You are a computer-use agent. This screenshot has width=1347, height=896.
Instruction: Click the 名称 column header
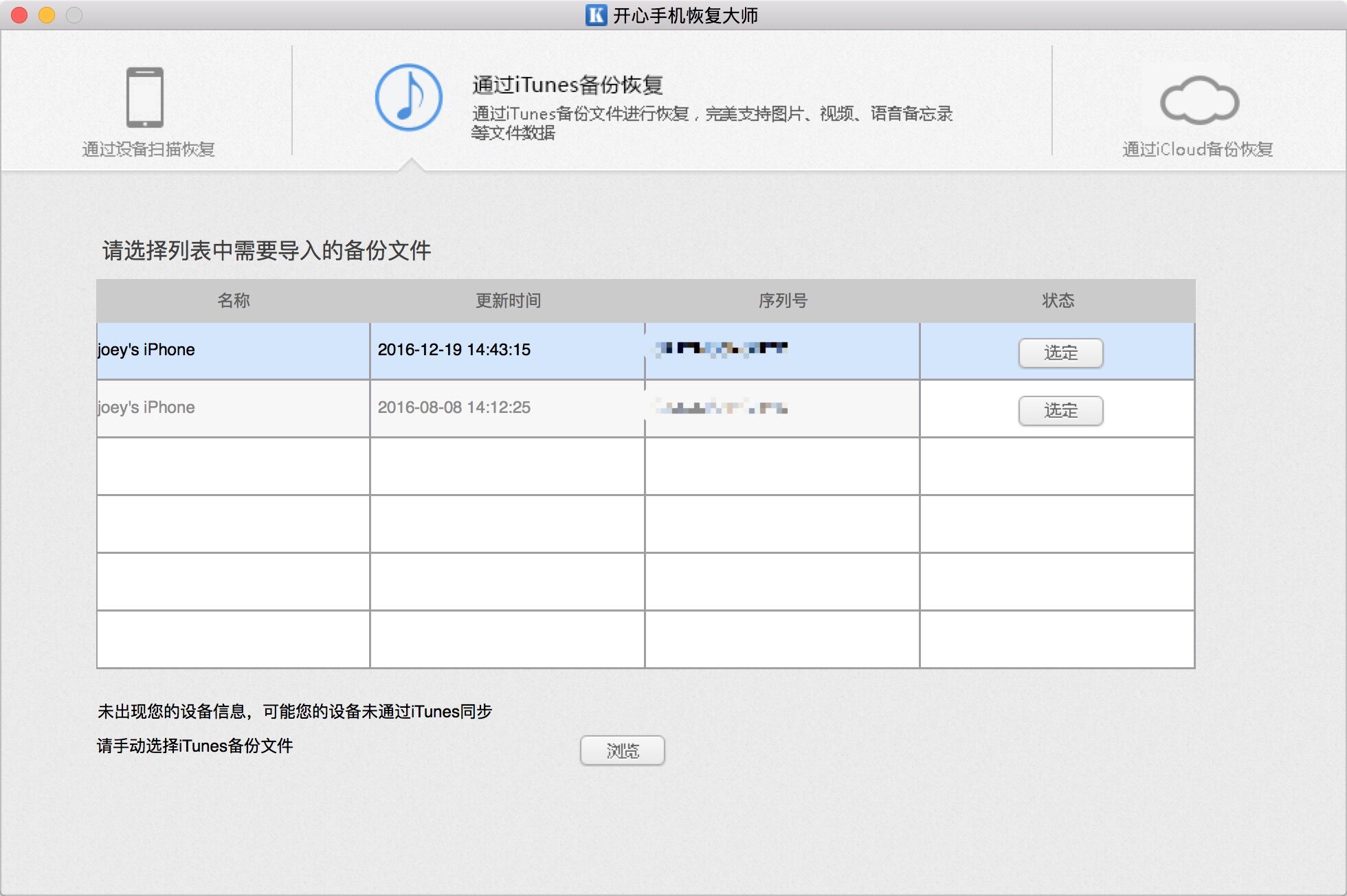coord(234,300)
